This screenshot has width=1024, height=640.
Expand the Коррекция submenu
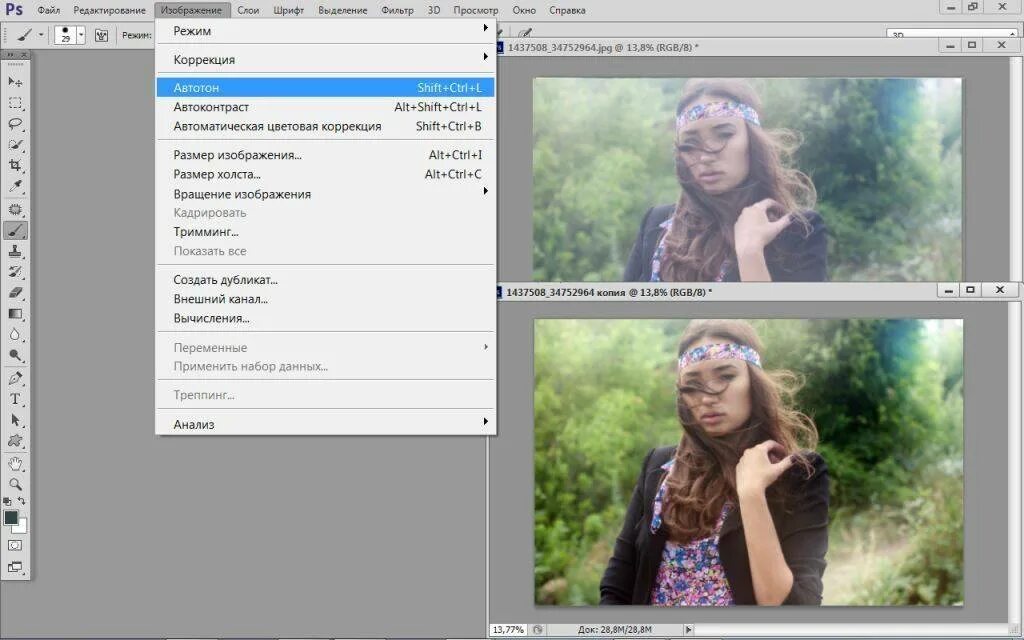point(325,59)
